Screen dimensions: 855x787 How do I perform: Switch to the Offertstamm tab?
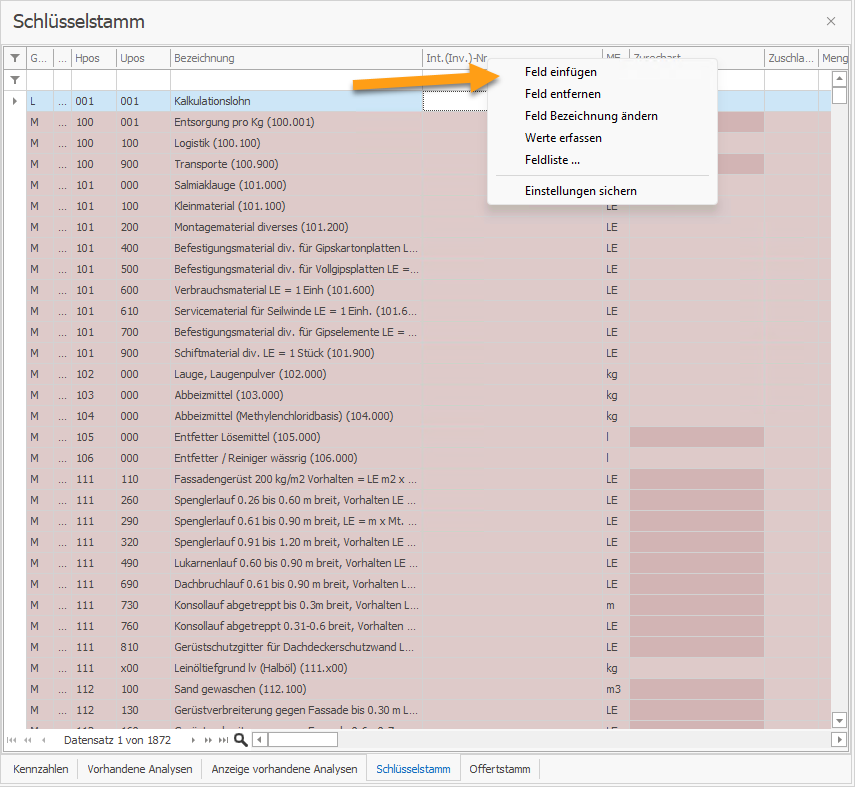(x=499, y=769)
